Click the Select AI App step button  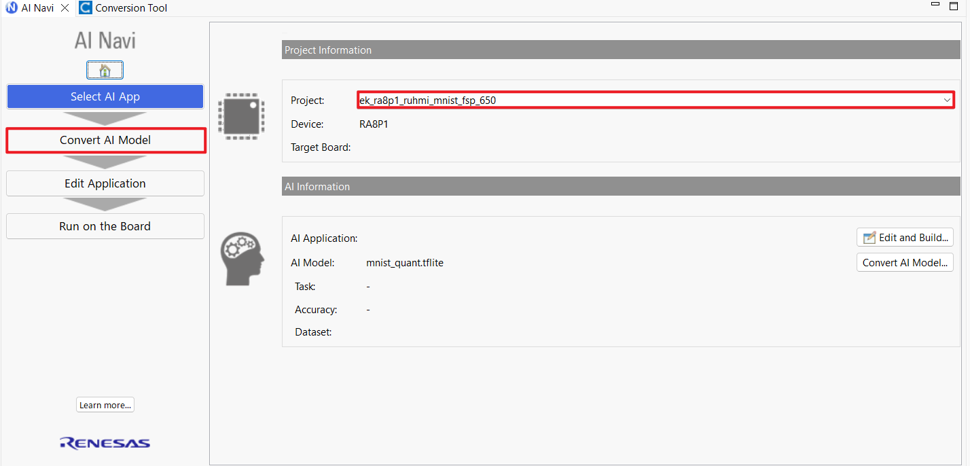[x=105, y=97]
